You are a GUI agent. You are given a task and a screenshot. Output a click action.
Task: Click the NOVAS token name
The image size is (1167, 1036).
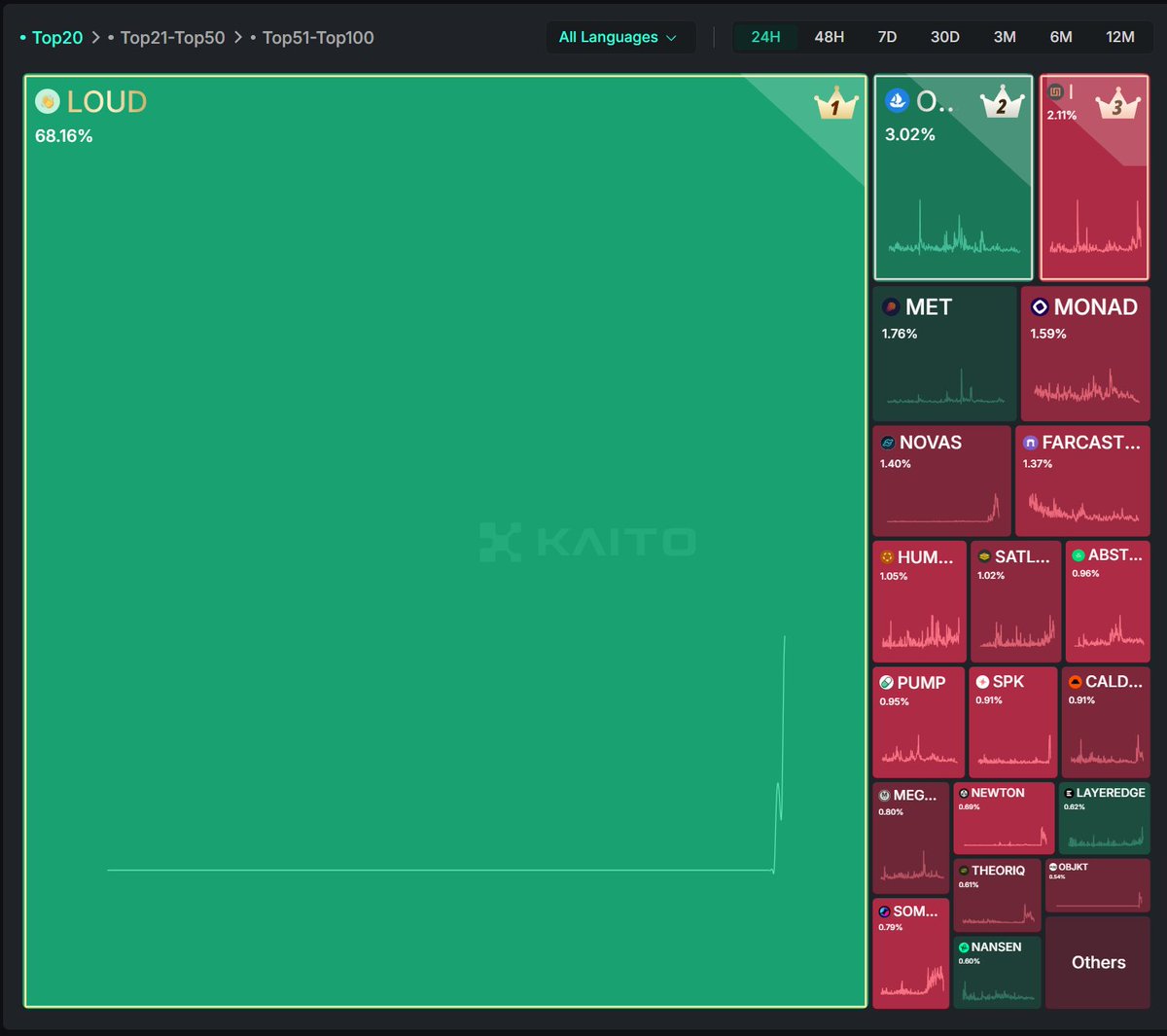[x=931, y=443]
